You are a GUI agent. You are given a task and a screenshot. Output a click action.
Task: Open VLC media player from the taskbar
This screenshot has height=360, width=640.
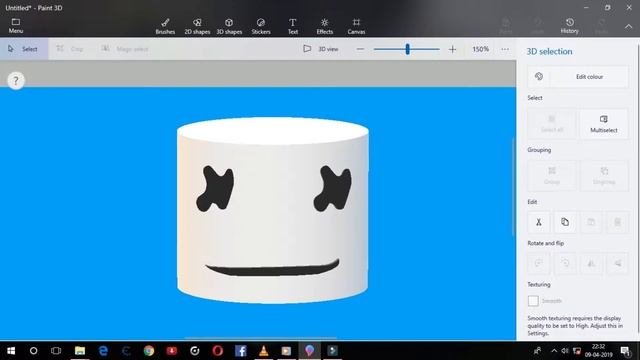pos(263,351)
